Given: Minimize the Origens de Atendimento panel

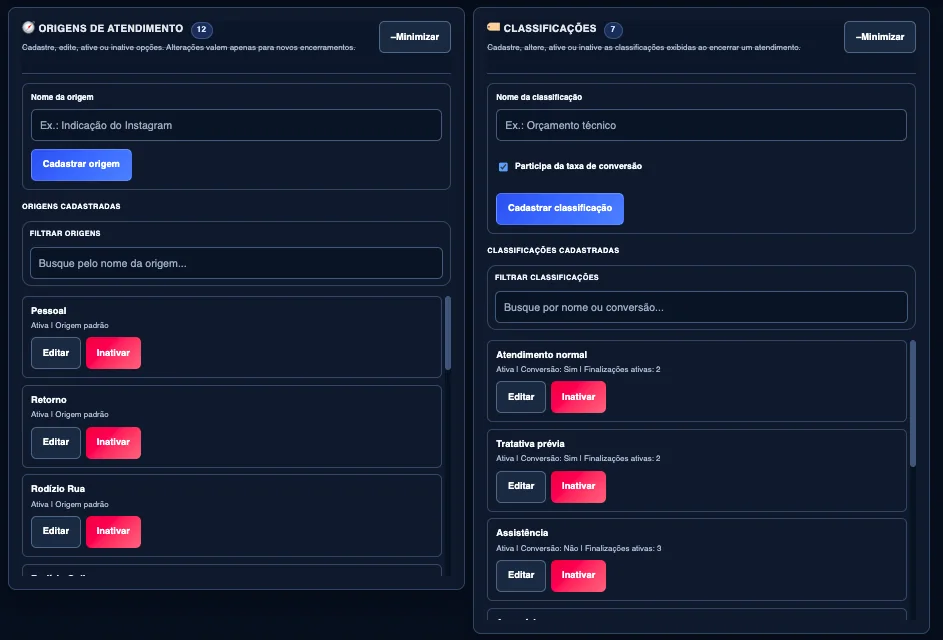Looking at the screenshot, I should [415, 37].
